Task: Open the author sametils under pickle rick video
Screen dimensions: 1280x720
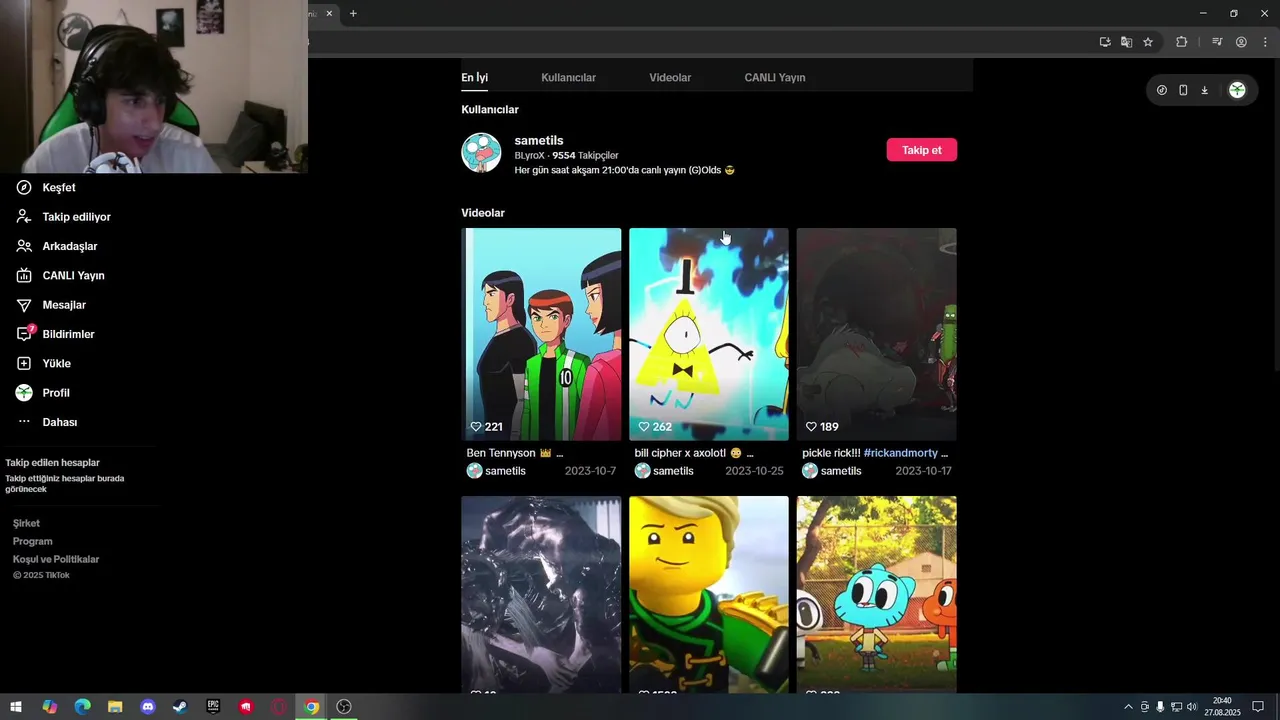Action: tap(841, 471)
